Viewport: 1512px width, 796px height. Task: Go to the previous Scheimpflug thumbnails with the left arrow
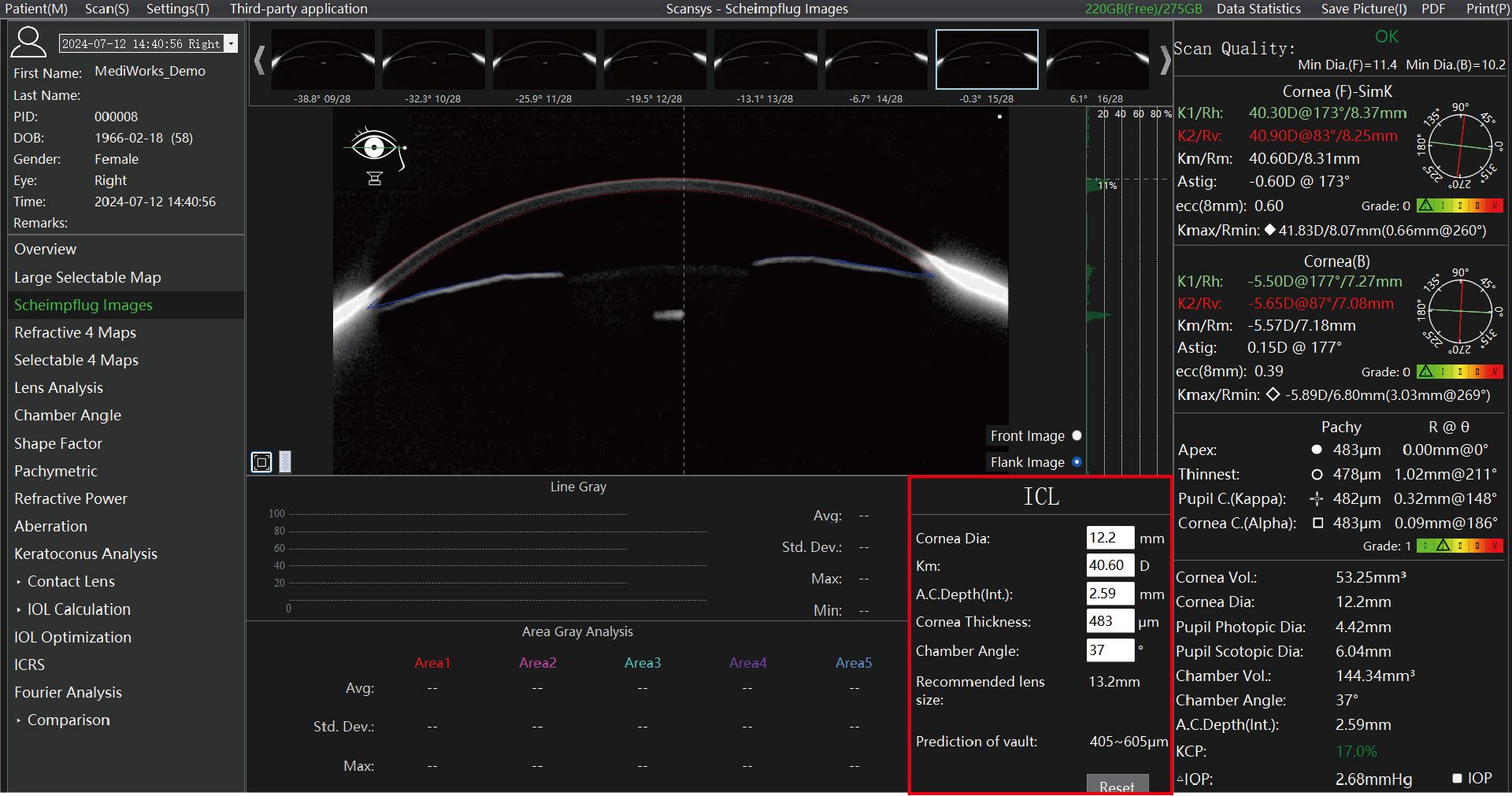tap(259, 61)
